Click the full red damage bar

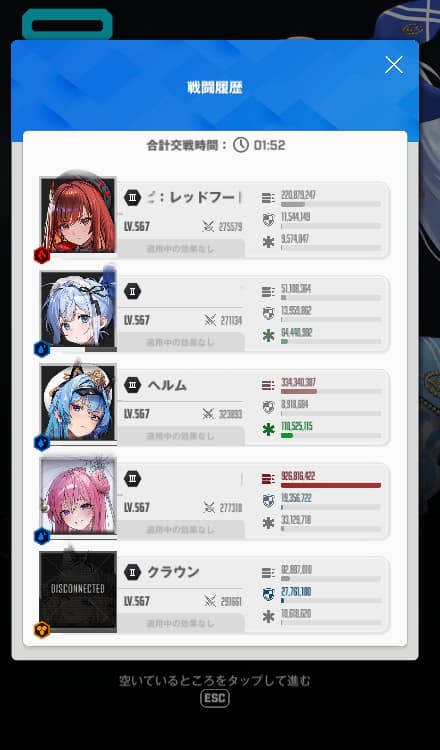(331, 485)
